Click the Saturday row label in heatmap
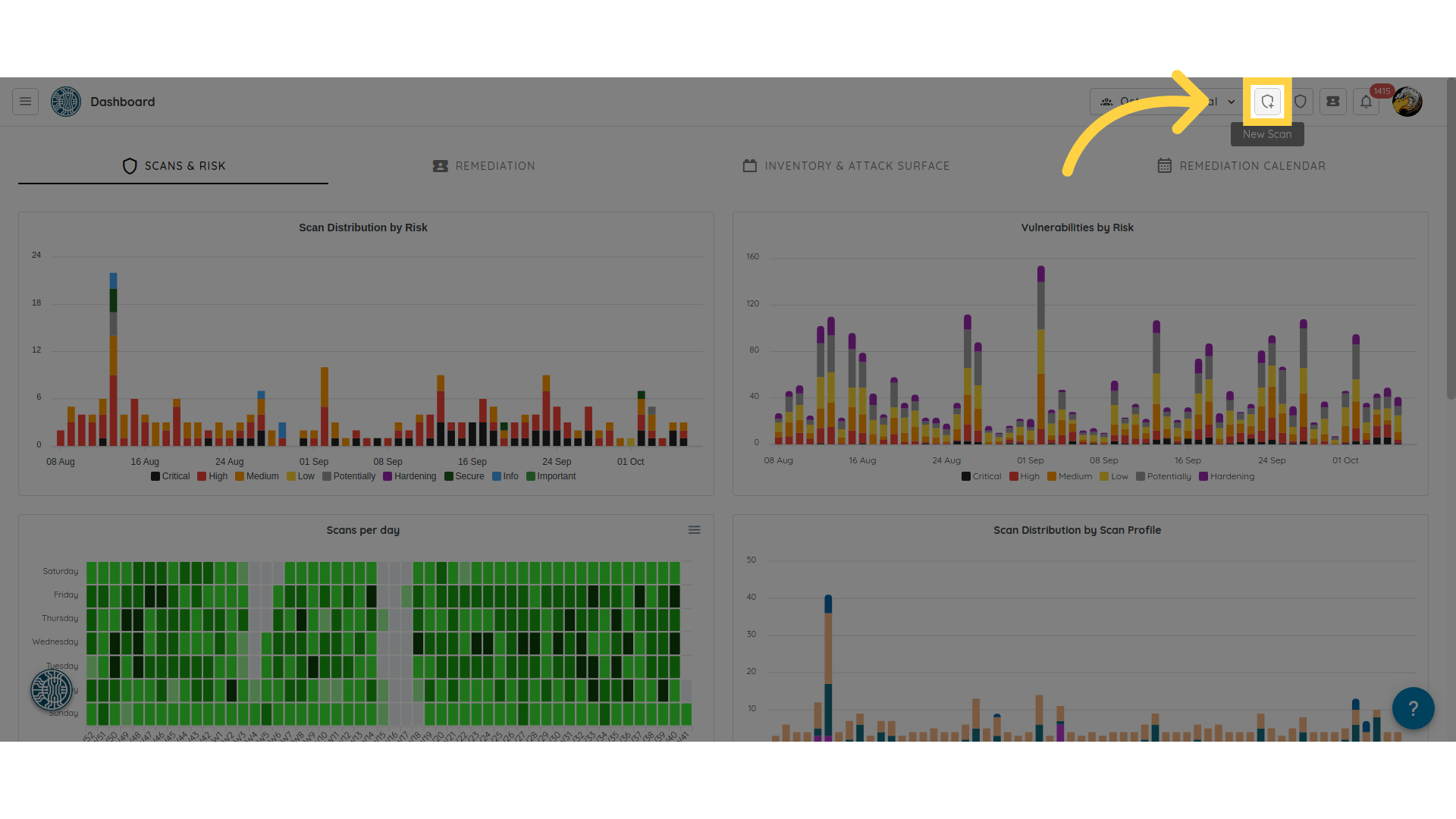The height and width of the screenshot is (819, 1456). point(61,572)
